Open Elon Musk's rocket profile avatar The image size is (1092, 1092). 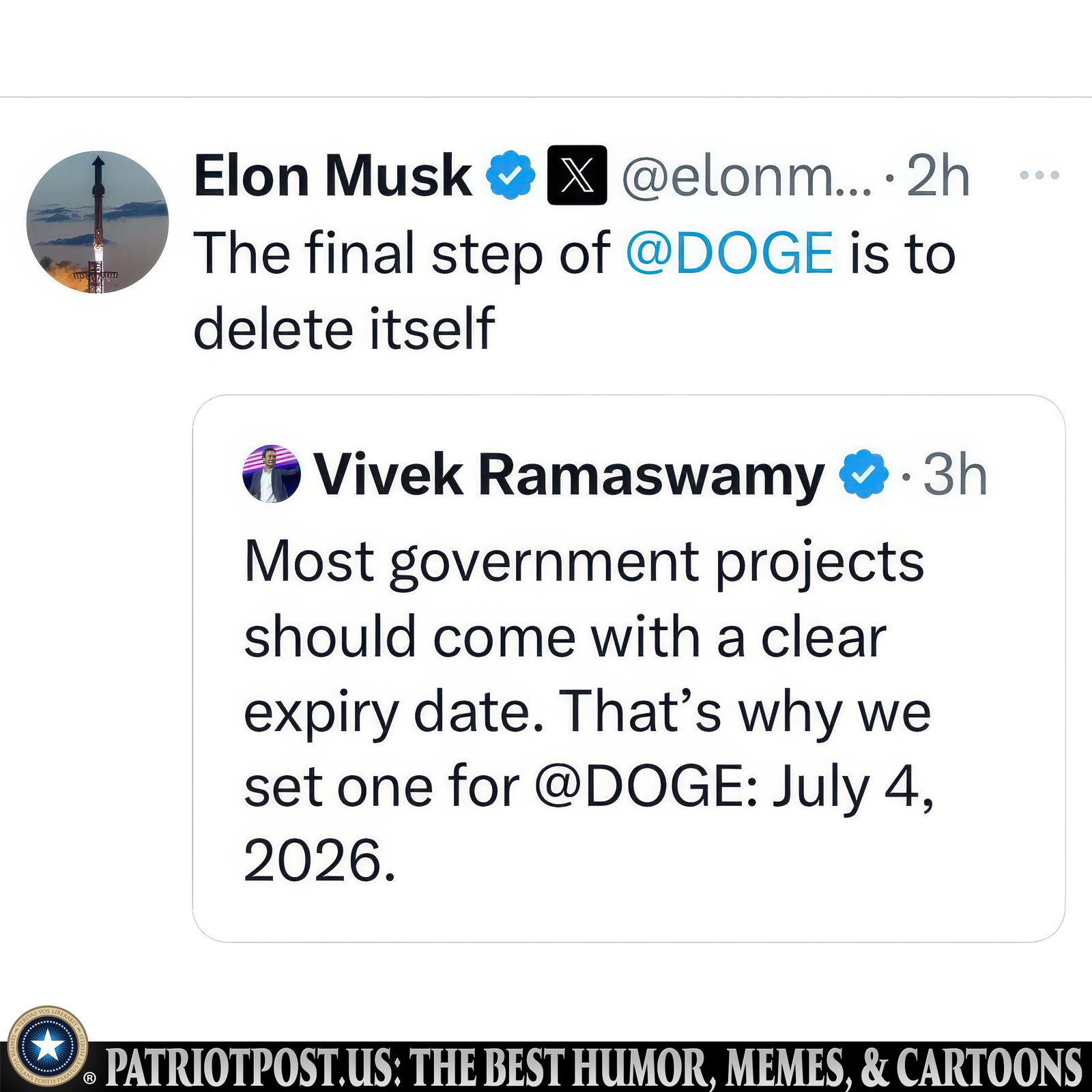(x=98, y=222)
